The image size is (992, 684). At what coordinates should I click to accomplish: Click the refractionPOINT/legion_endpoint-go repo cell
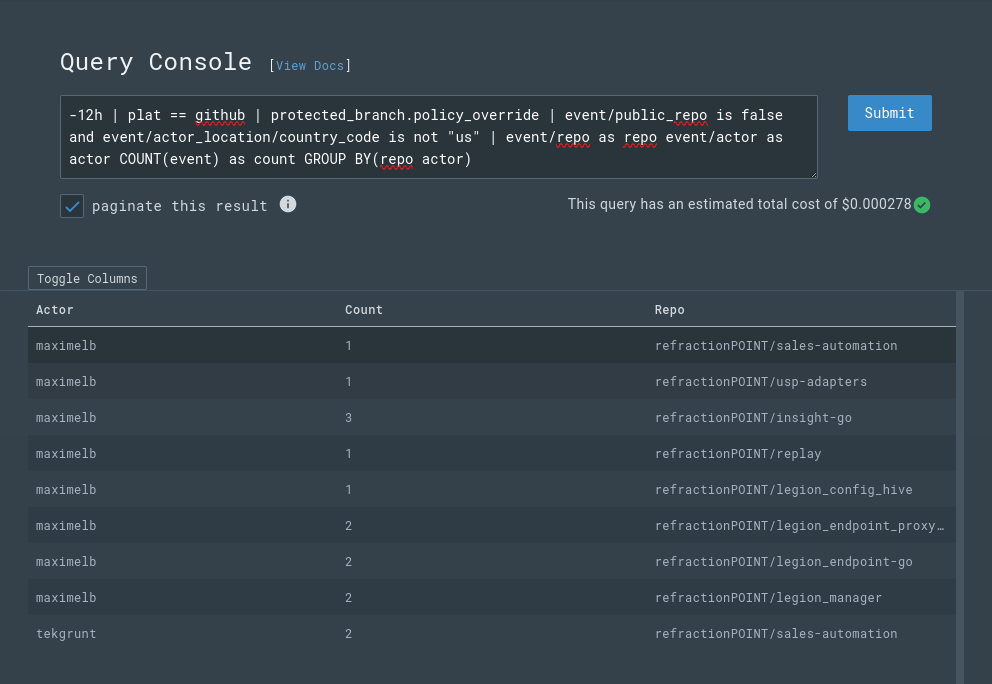click(x=783, y=562)
